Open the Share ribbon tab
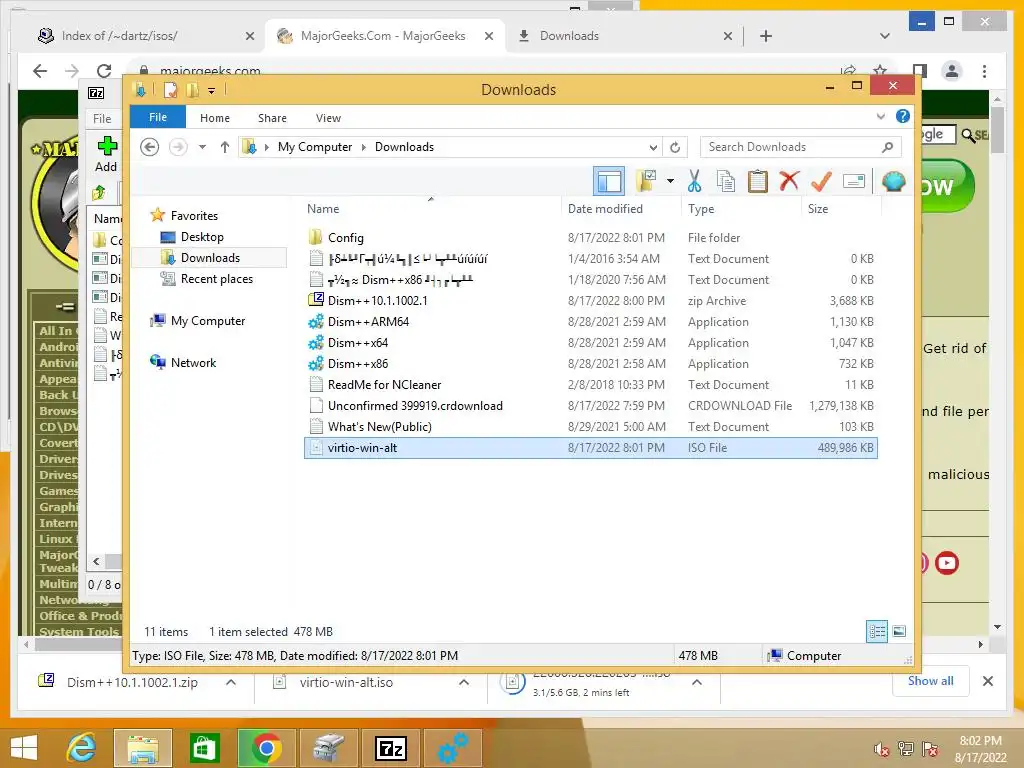Viewport: 1024px width, 768px height. [x=272, y=118]
